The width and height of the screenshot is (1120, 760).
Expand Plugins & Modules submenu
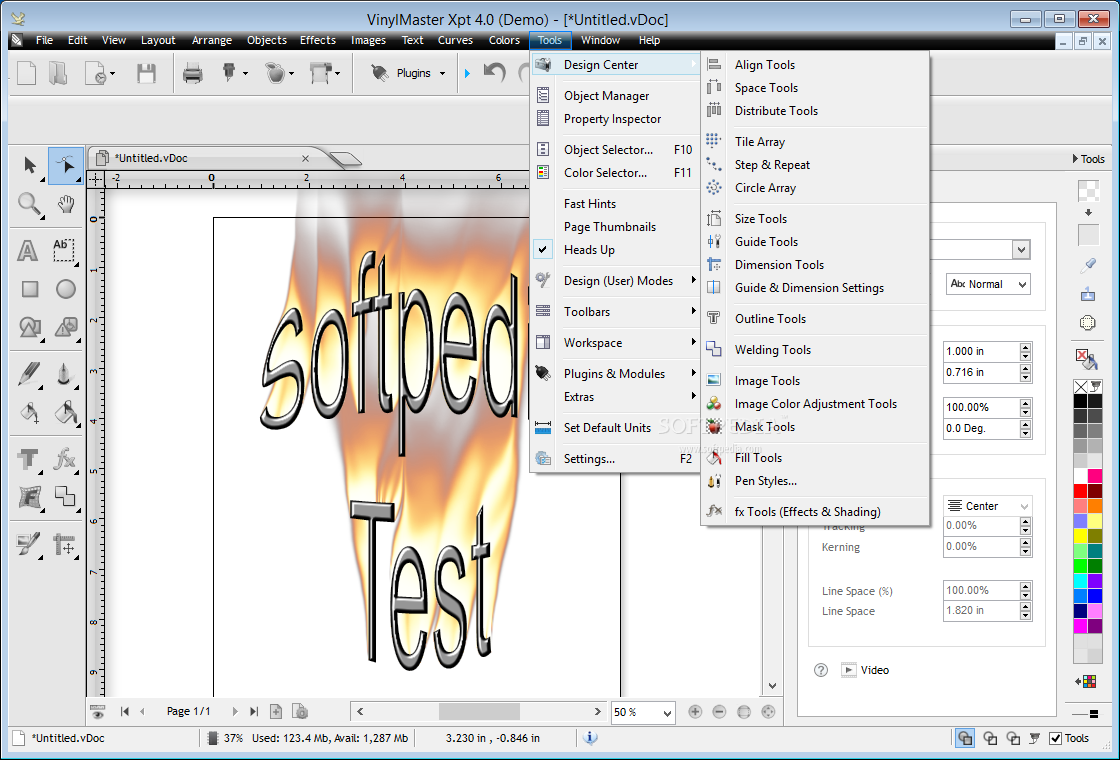(615, 374)
